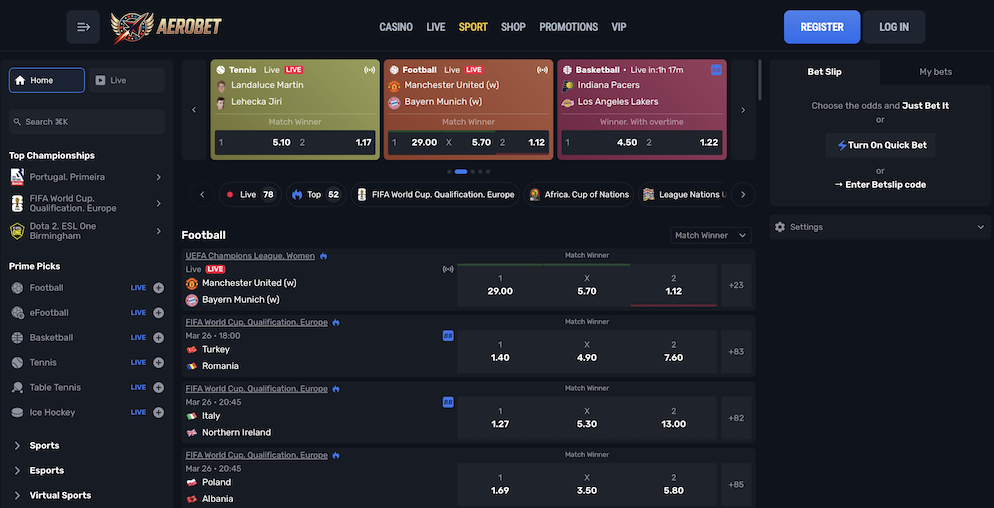994x508 pixels.
Task: Click the REGISTER button
Action: 822,27
